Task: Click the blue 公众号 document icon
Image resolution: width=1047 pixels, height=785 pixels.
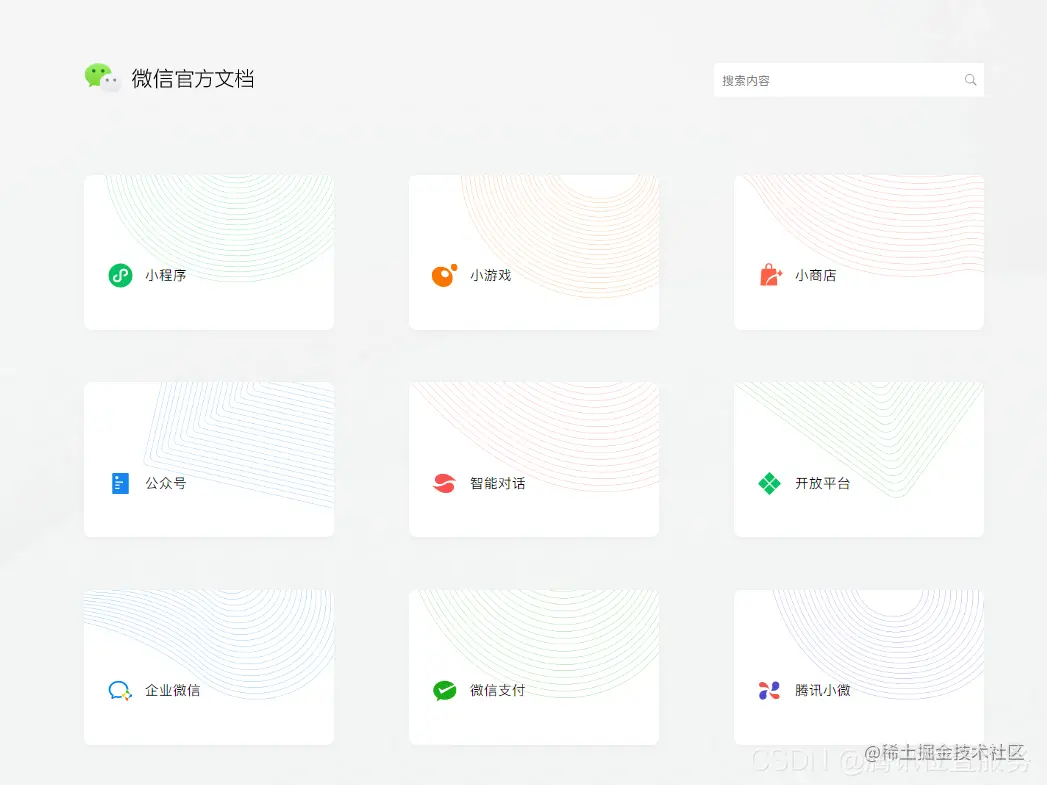Action: pos(120,483)
